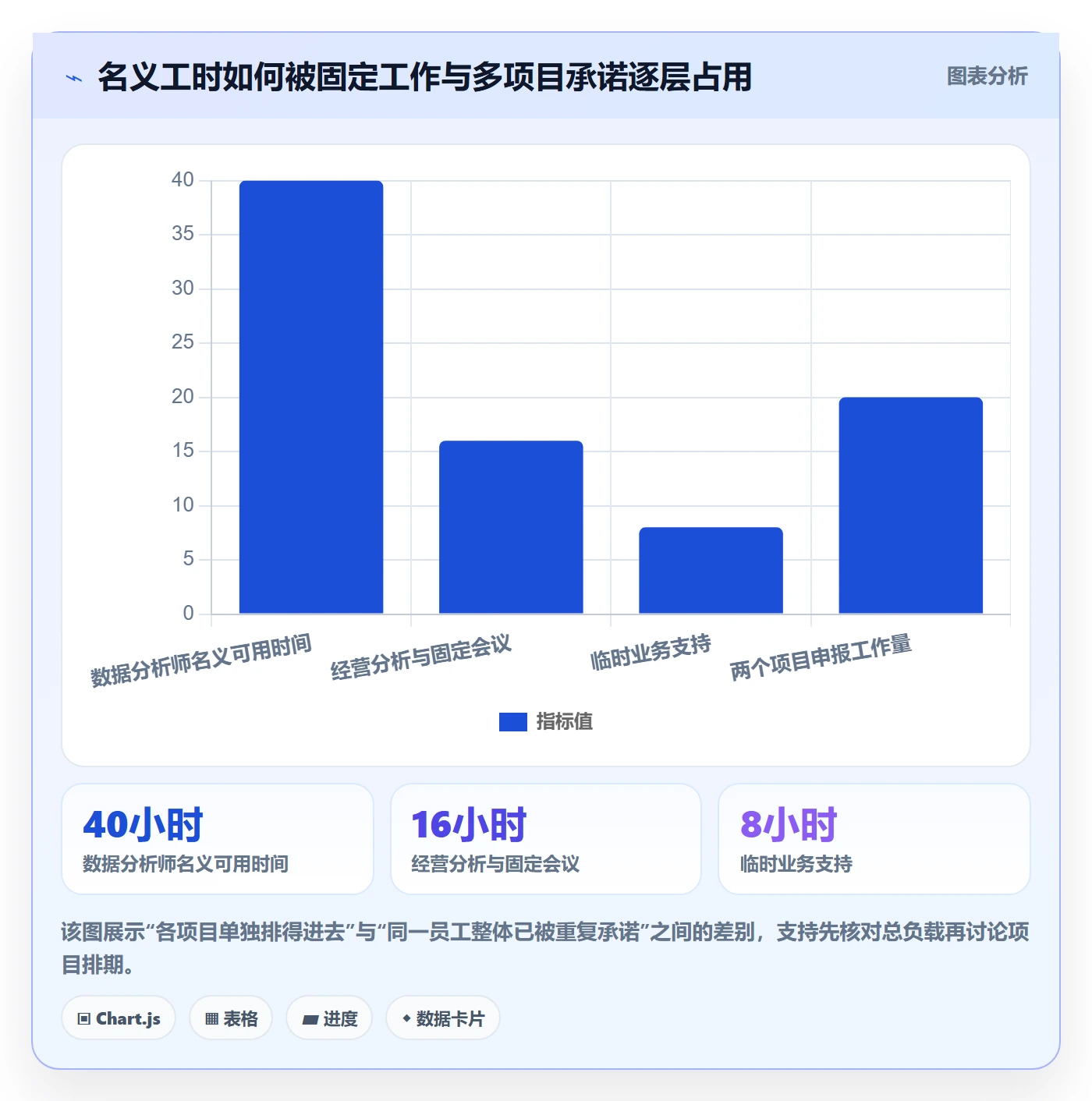Click the y-axis value 35
1092x1101 pixels.
[x=183, y=234]
